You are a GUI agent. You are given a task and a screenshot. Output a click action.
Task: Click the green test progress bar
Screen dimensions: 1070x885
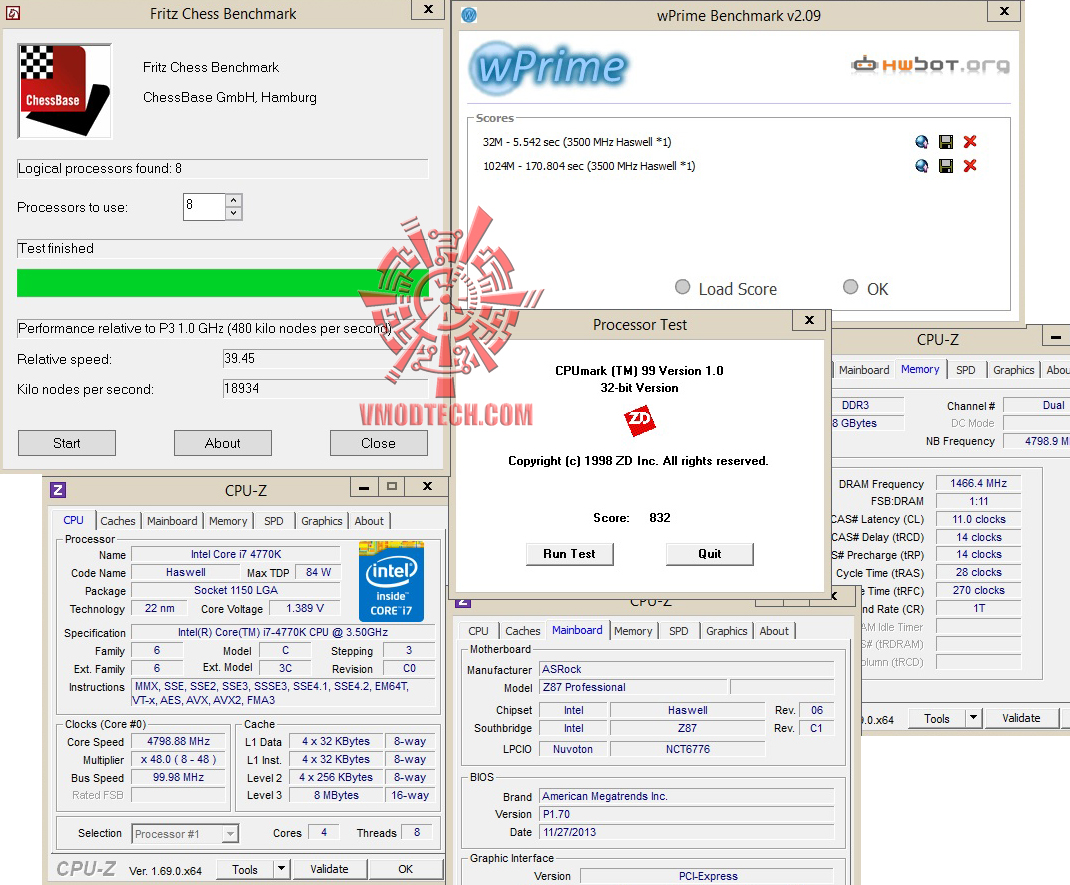pos(222,282)
